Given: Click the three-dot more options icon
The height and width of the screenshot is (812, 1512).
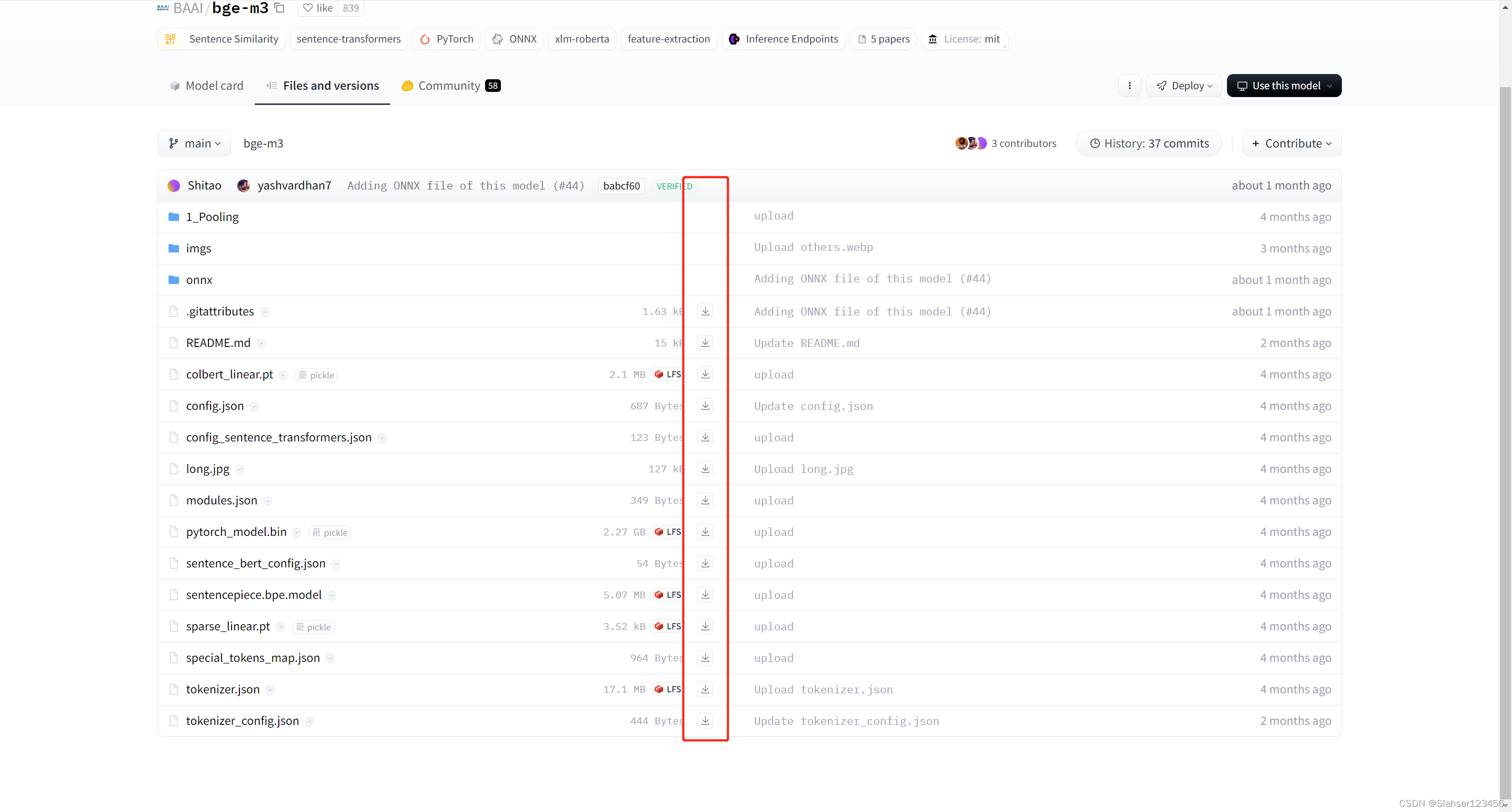Looking at the screenshot, I should coord(1129,86).
